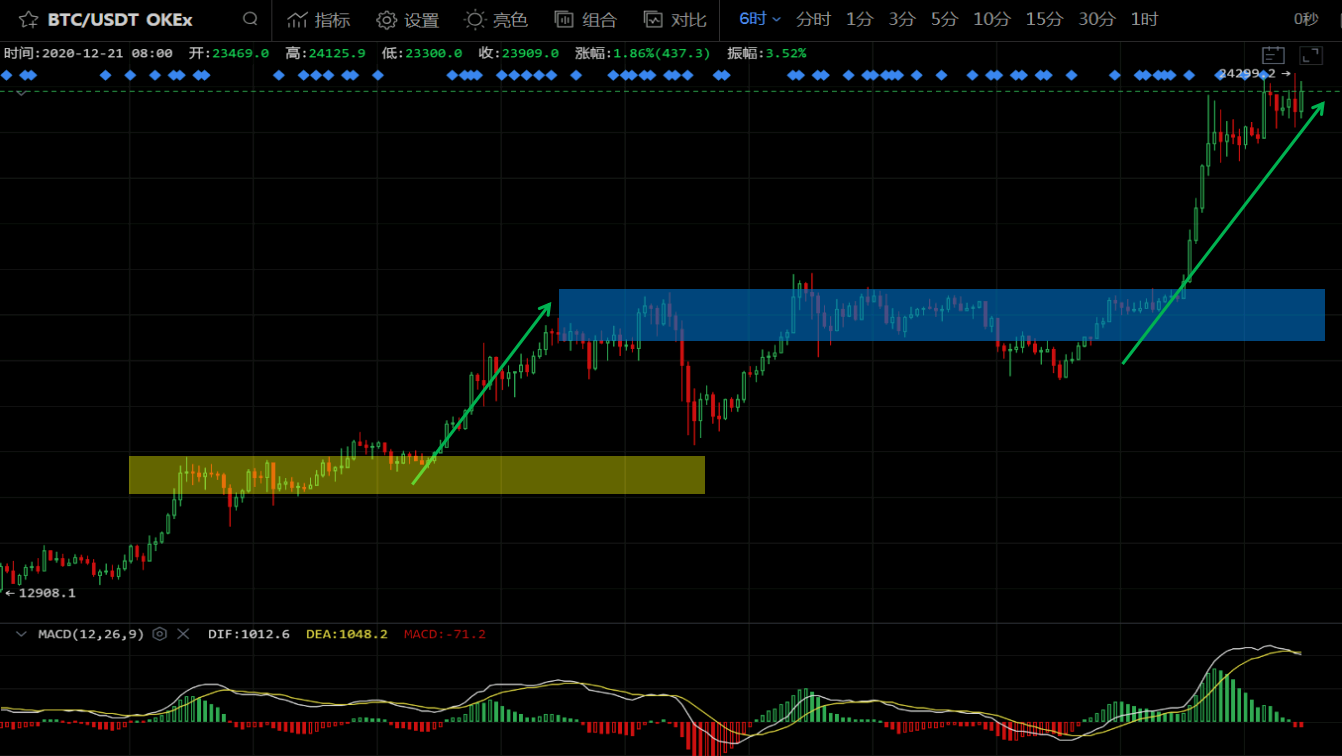
Task: Click the 0秒 countdown label
Action: [1306, 19]
